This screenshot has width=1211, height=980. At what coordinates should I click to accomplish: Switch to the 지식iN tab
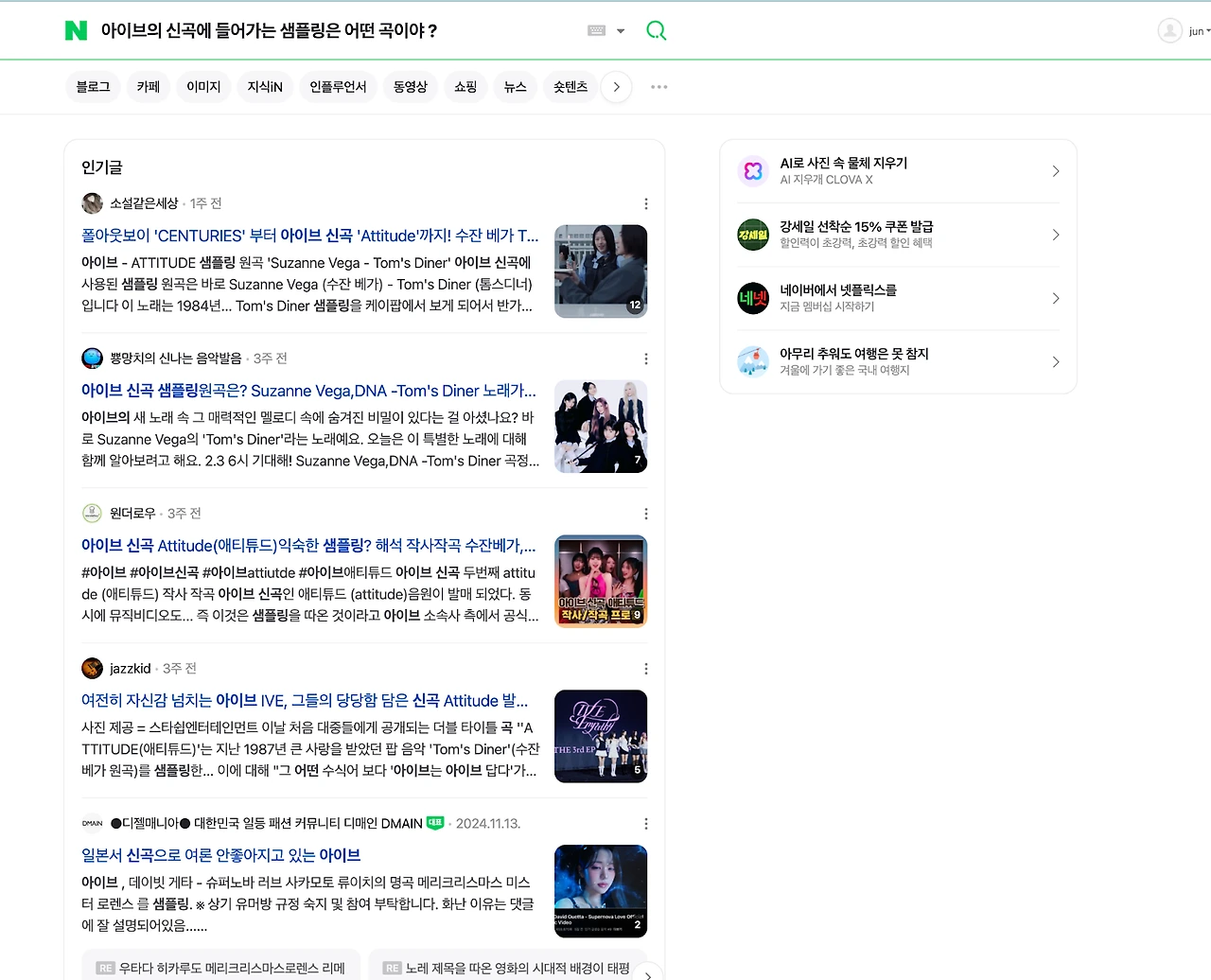coord(265,87)
